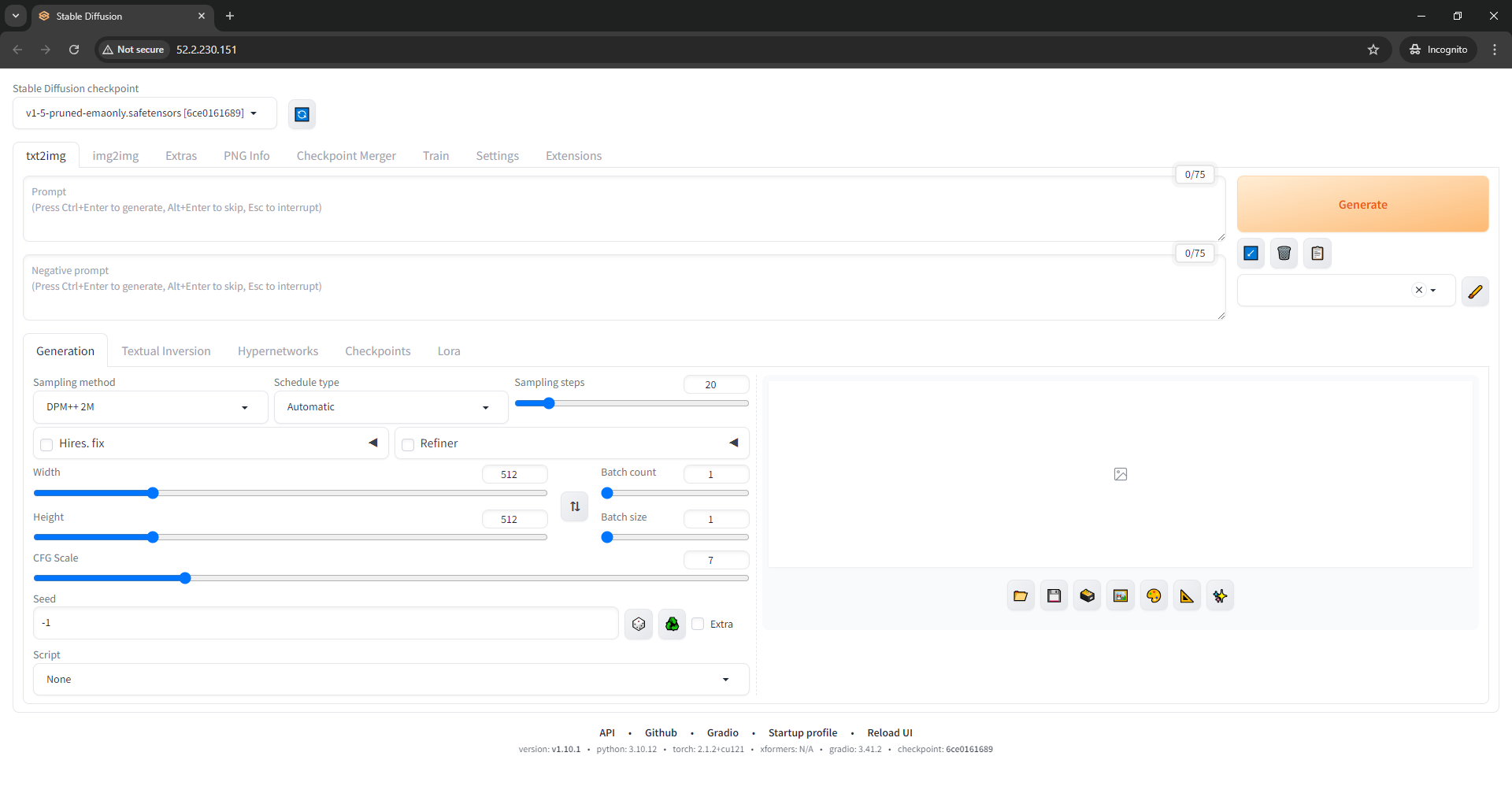Focus the Negative prompt text area
Image resolution: width=1512 pixels, height=797 pixels.
point(624,287)
